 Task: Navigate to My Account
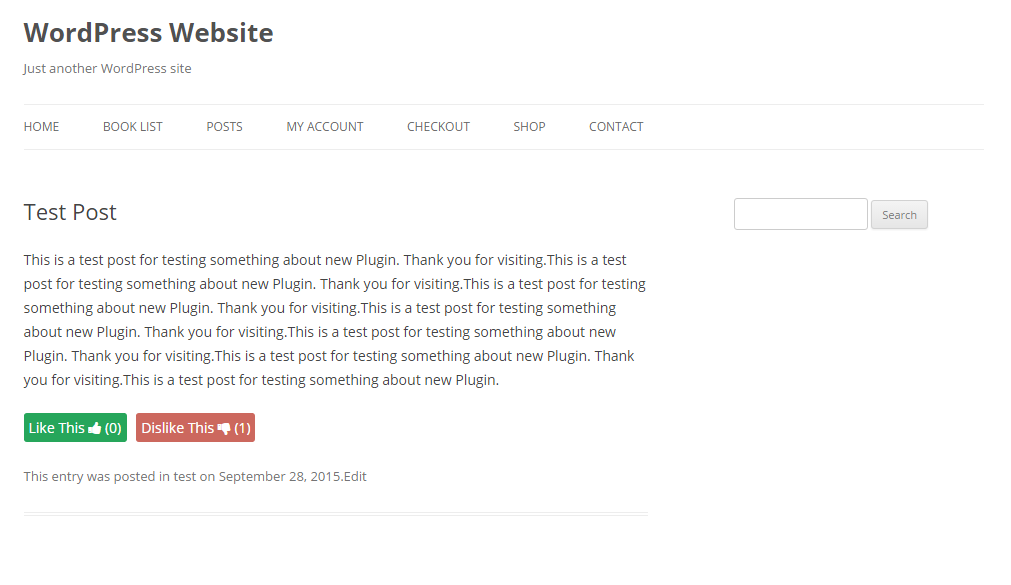point(325,127)
